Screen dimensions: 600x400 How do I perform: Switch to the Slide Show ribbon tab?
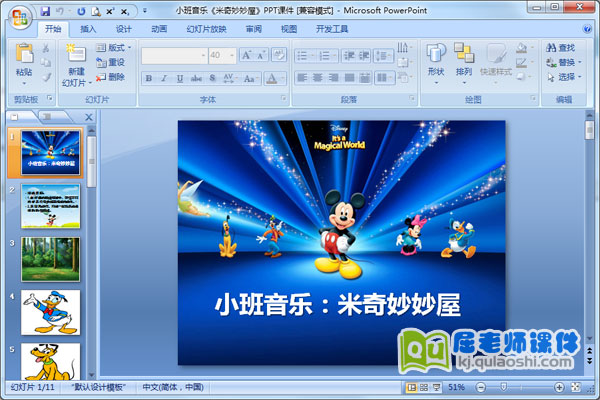[x=206, y=29]
